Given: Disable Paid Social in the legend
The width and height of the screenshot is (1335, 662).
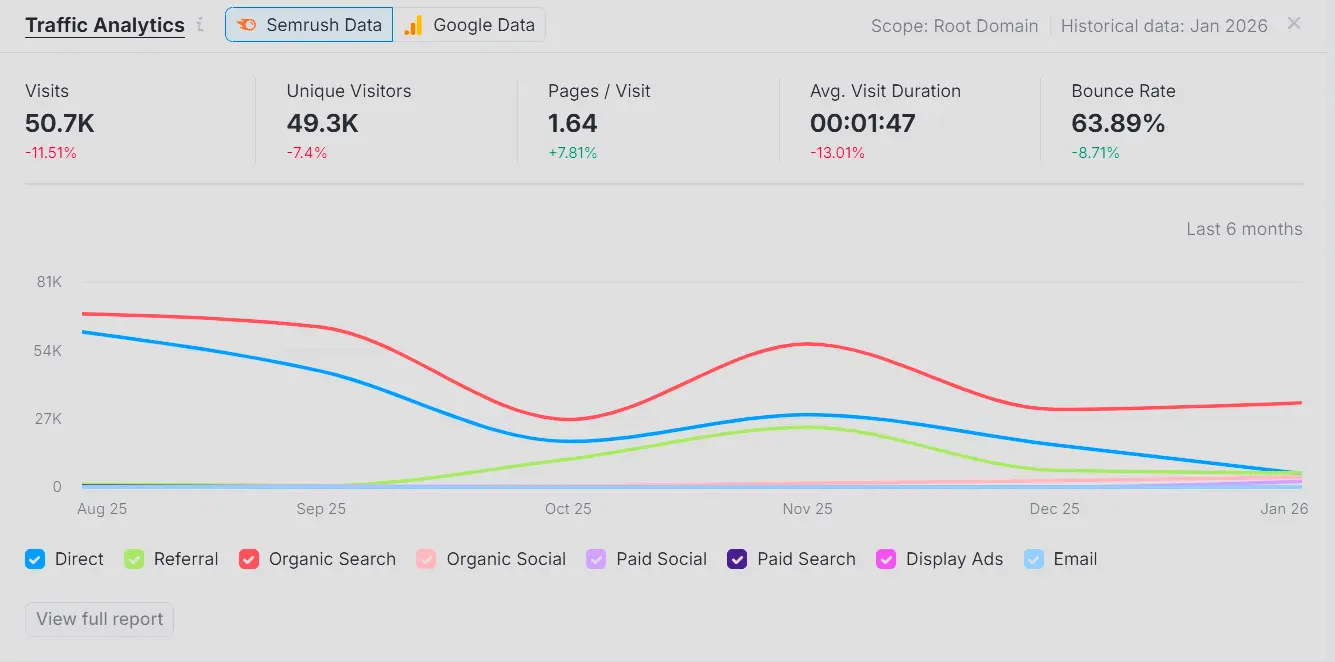Looking at the screenshot, I should coord(596,559).
